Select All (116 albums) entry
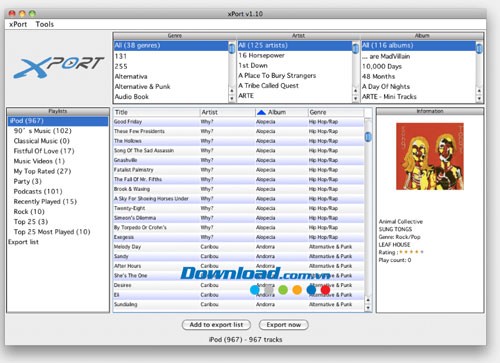The image size is (500, 363). (419, 45)
